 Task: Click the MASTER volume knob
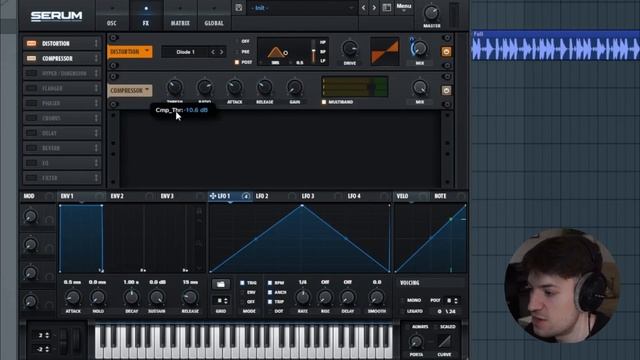431,13
